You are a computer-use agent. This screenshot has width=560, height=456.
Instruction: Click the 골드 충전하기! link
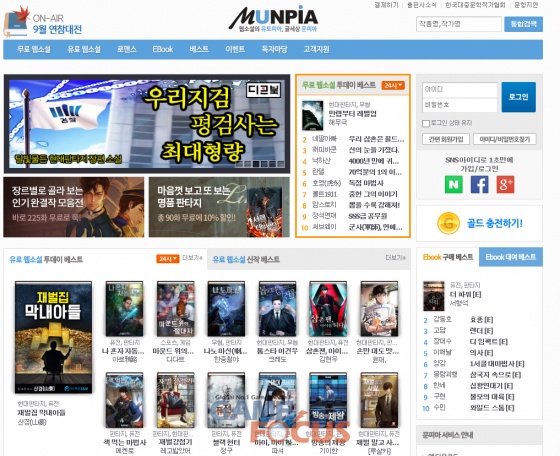[494, 224]
